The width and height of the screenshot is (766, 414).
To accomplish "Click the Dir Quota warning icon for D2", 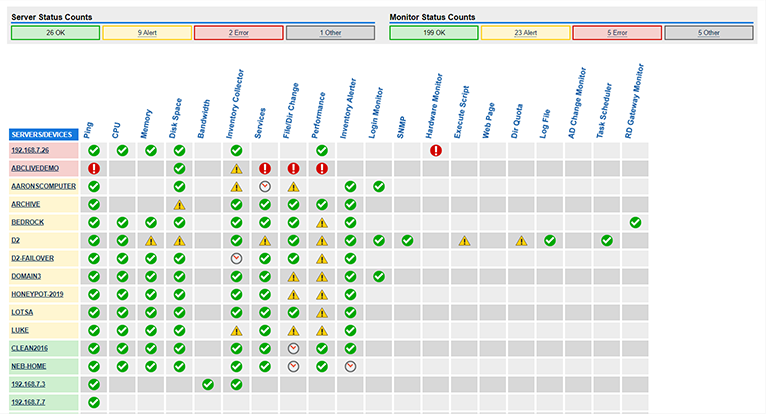I will (x=521, y=241).
